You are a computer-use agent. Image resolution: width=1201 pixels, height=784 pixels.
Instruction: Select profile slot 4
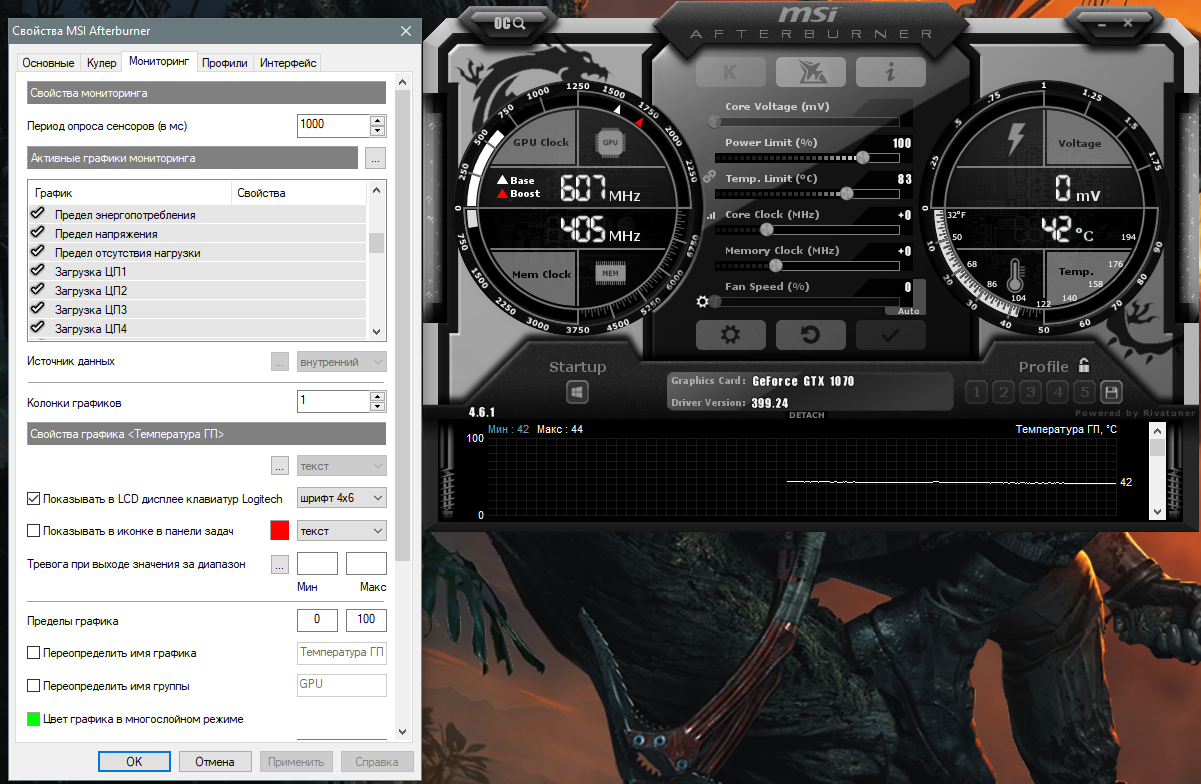click(1058, 392)
